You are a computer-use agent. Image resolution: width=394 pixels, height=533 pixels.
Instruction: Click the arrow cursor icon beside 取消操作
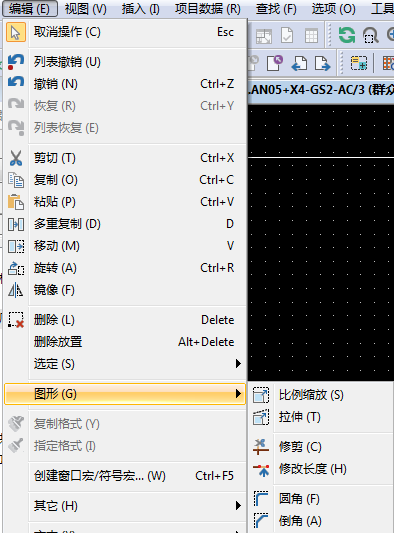tap(16, 33)
